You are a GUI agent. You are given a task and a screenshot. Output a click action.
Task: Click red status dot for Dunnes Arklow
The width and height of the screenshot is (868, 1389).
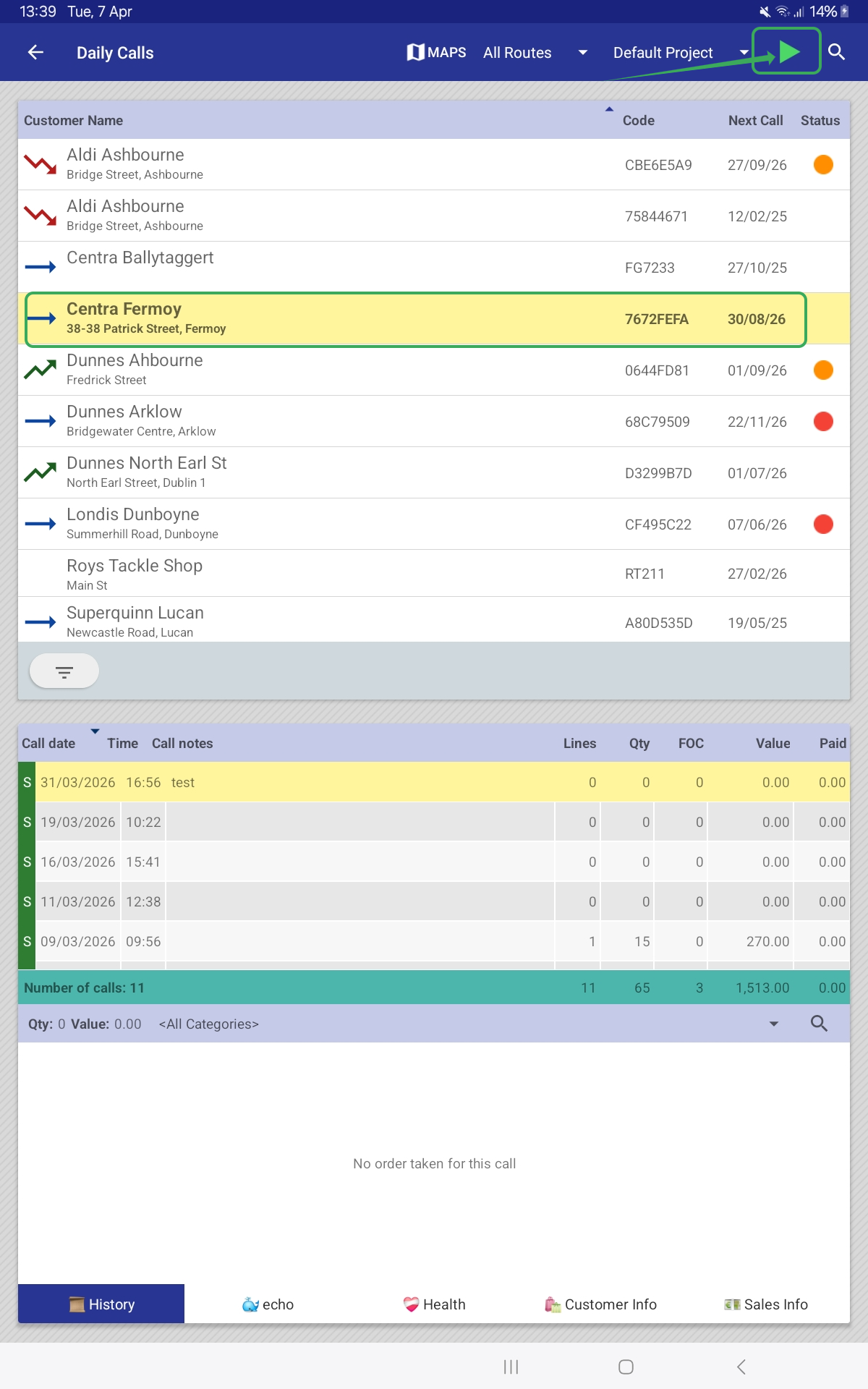(x=823, y=421)
